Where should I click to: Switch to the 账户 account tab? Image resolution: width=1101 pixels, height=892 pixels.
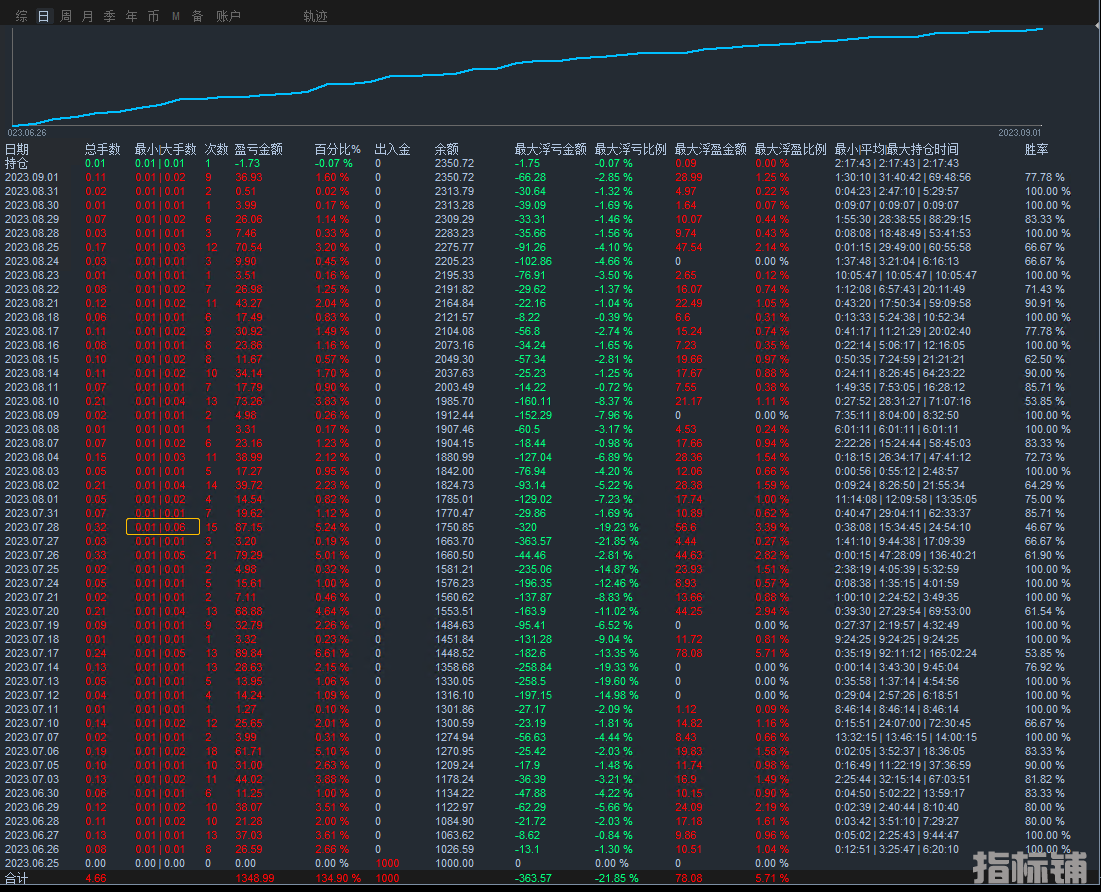coord(228,16)
